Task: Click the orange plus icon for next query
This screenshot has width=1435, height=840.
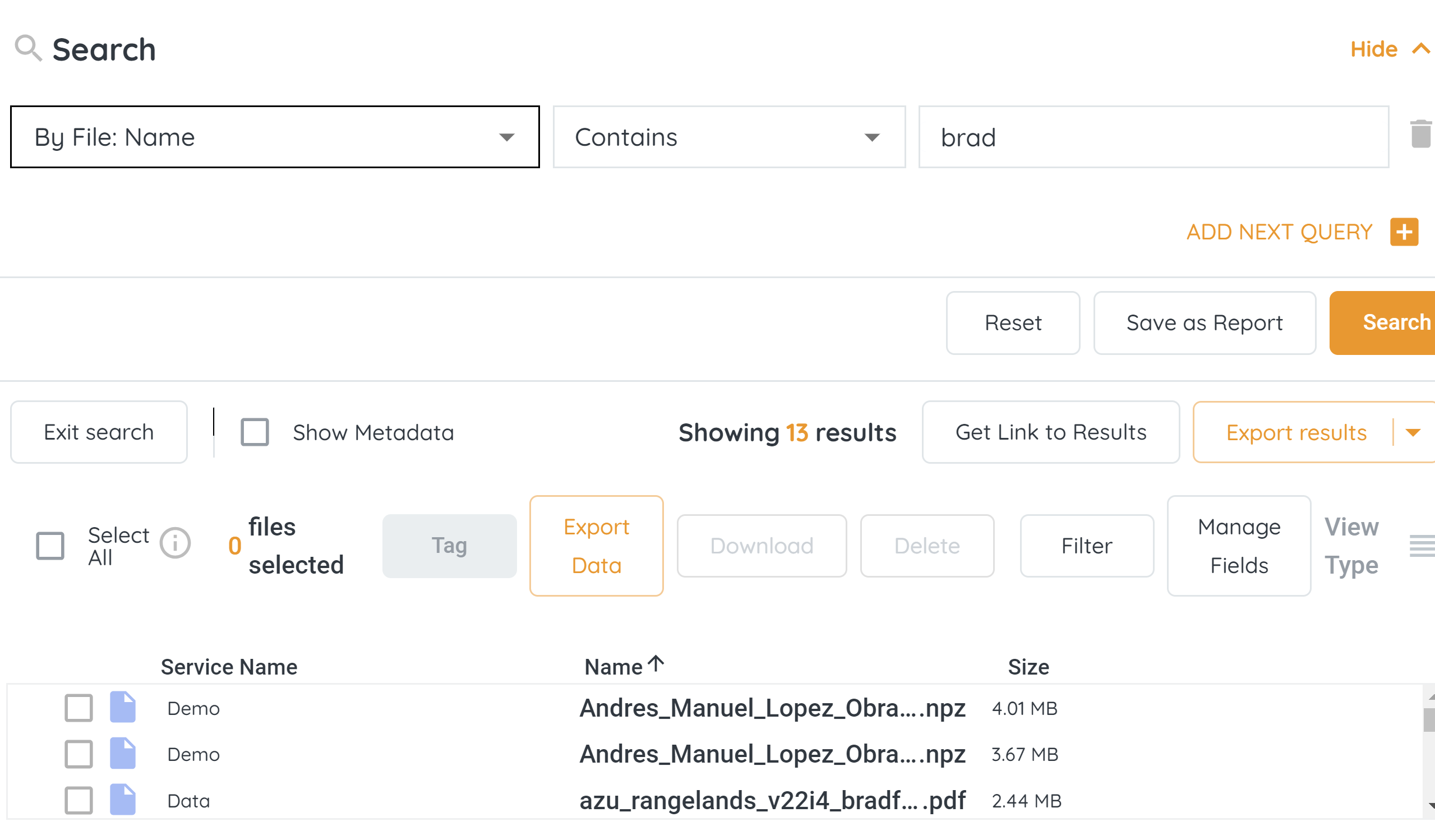Action: pyautogui.click(x=1404, y=232)
